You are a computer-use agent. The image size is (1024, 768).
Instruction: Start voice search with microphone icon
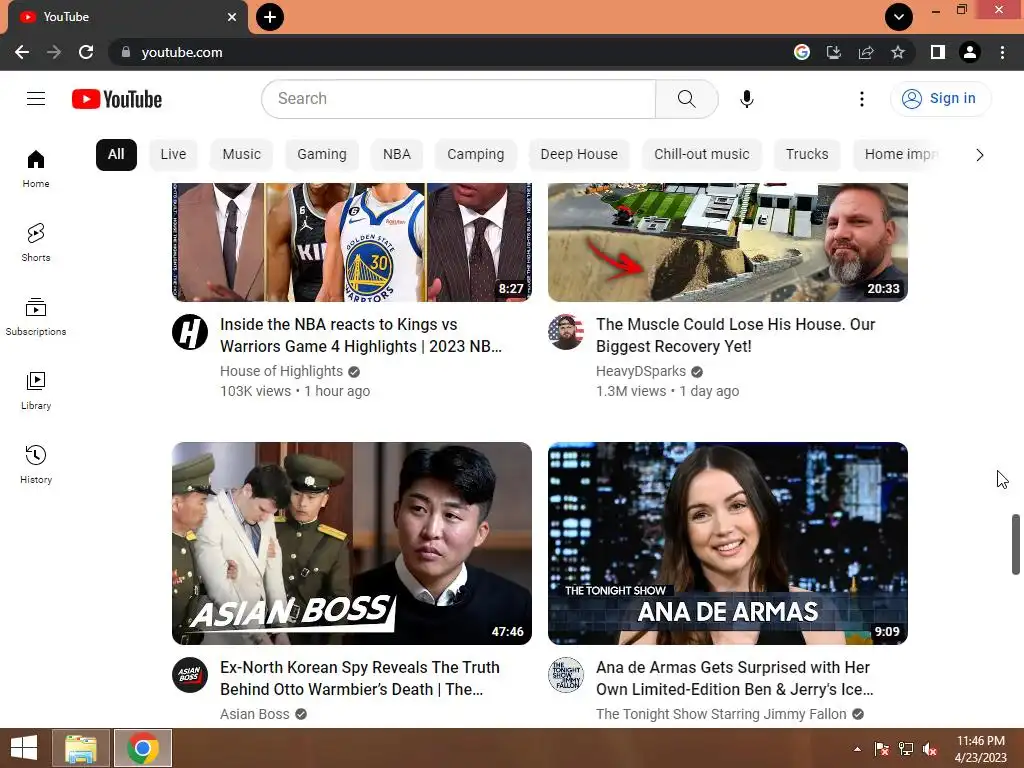[x=746, y=99]
